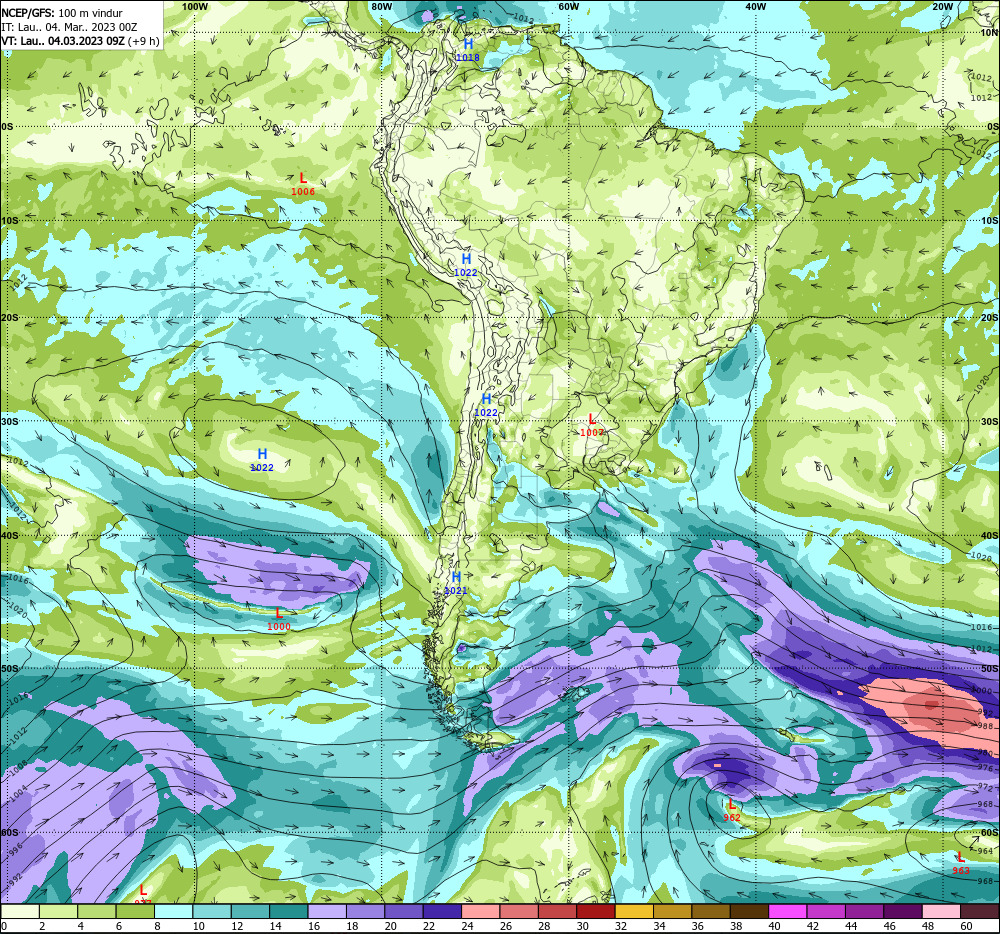This screenshot has width=1000, height=934.
Task: Click the L 1007 low over Paraguay
Action: tap(592, 425)
